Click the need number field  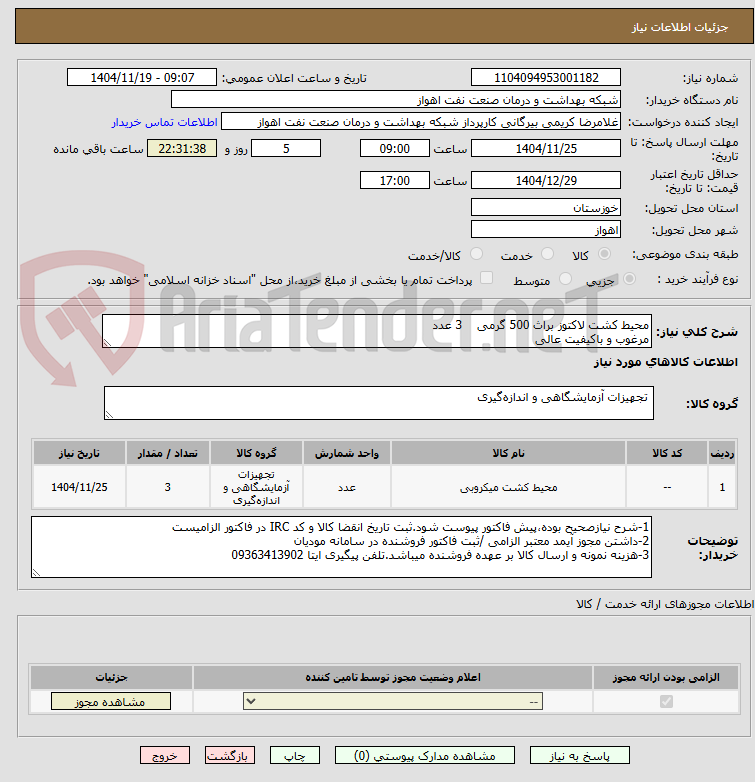(546, 78)
